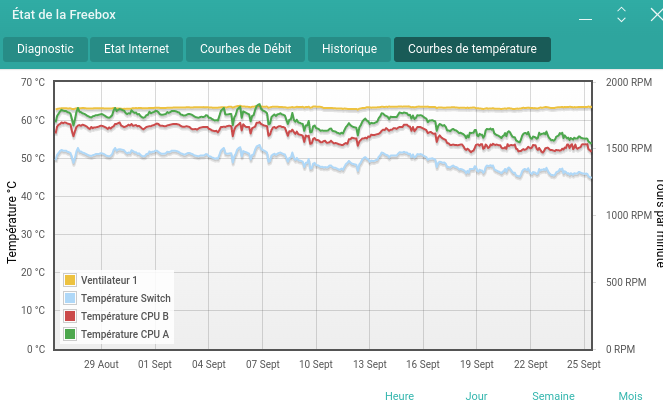
Task: Minimize the État de la Freebox window
Action: coord(585,19)
